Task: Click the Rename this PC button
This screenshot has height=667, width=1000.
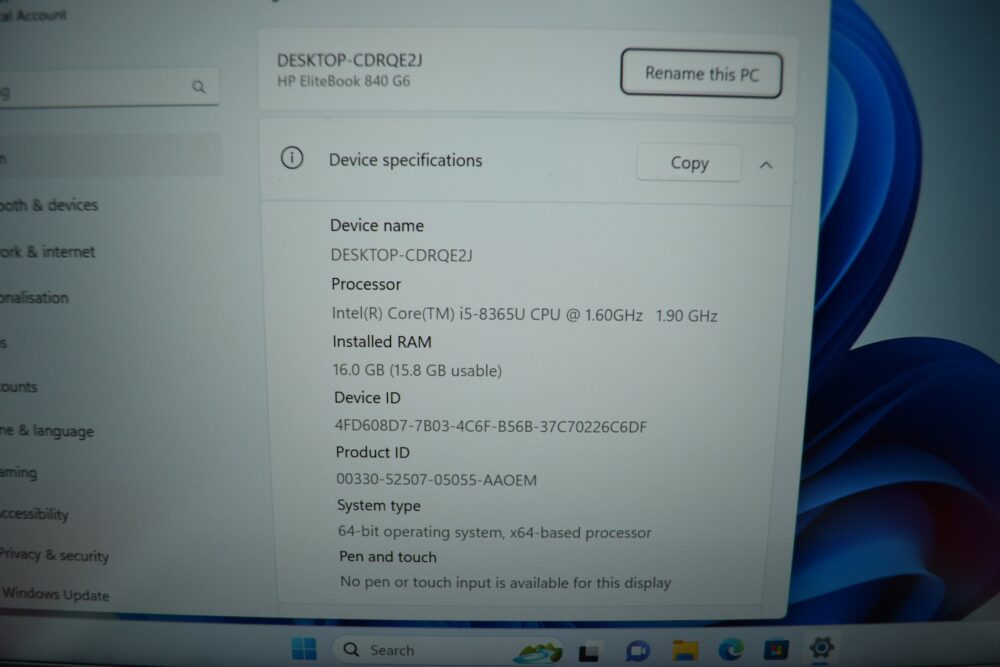Action: (x=701, y=73)
